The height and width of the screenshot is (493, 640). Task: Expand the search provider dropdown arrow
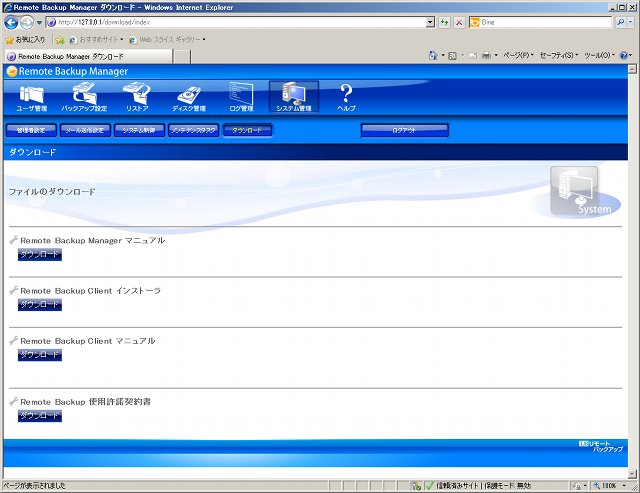631,22
